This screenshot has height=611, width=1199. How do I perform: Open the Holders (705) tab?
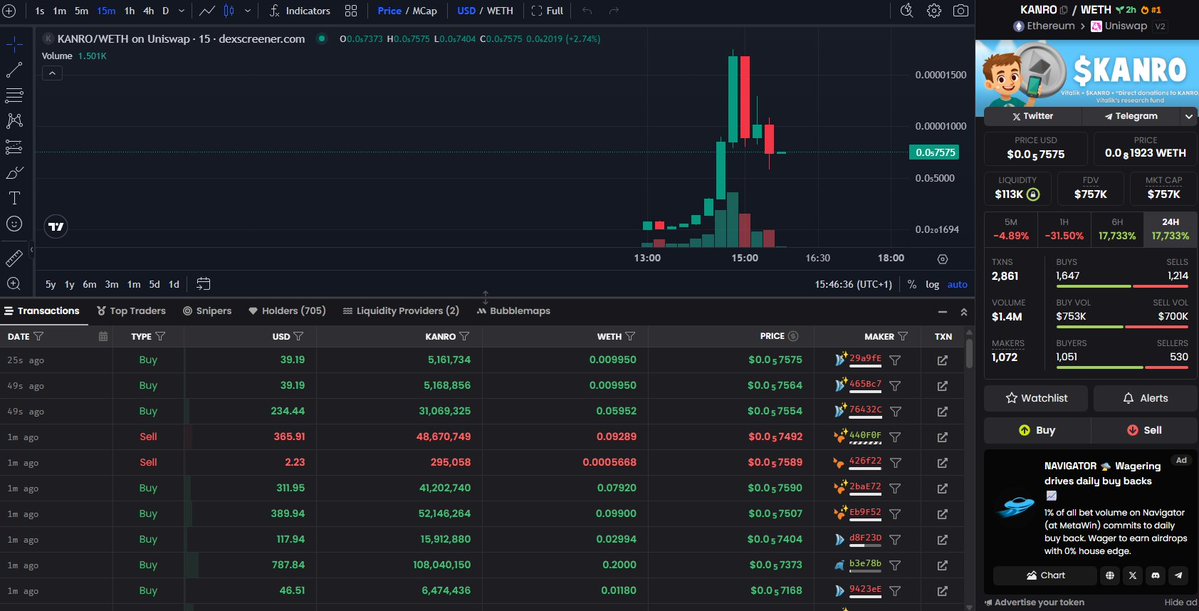pos(287,310)
